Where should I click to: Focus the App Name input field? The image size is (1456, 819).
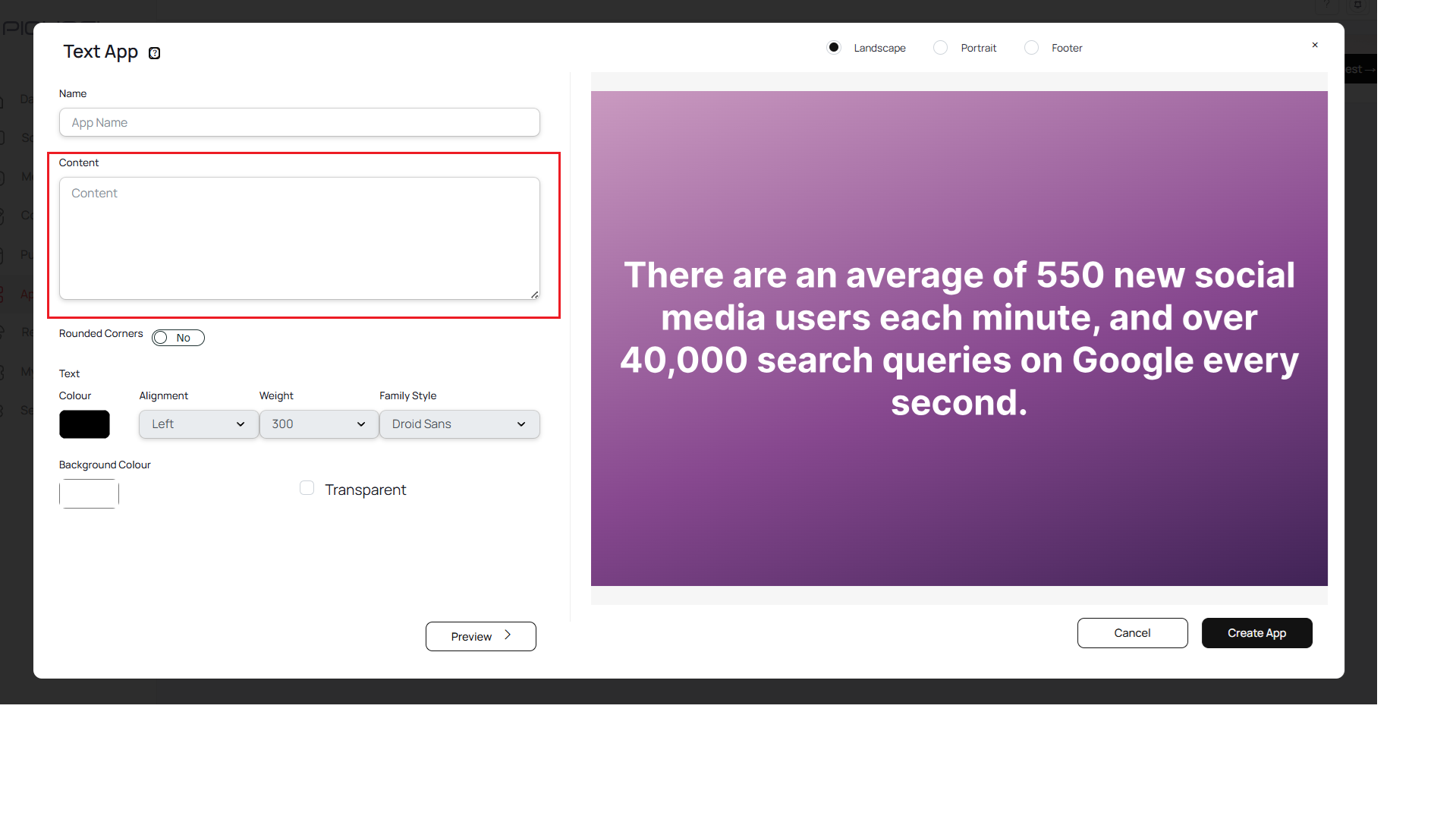[299, 123]
